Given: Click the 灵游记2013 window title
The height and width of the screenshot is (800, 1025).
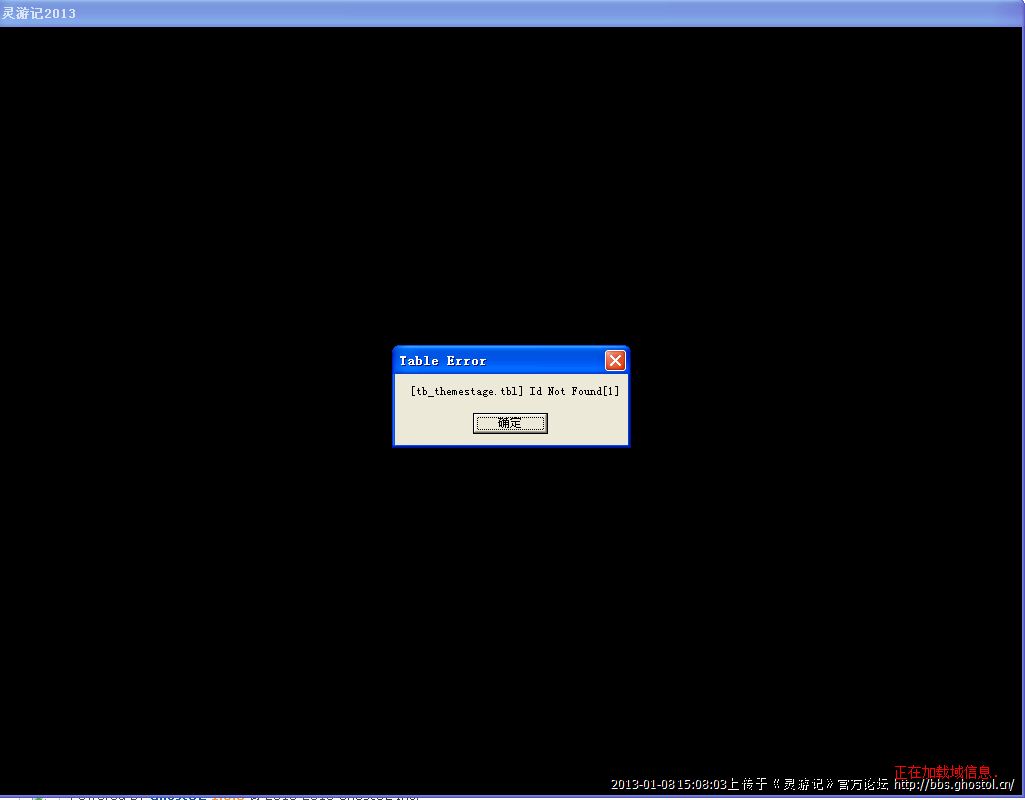Looking at the screenshot, I should pyautogui.click(x=38, y=13).
